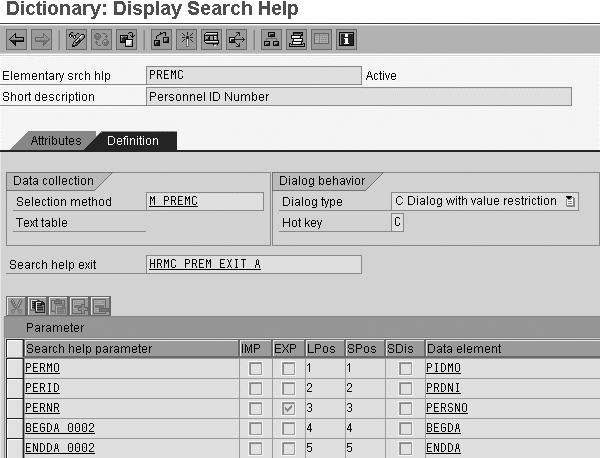Click the select-all button at table header corner

tap(15, 349)
